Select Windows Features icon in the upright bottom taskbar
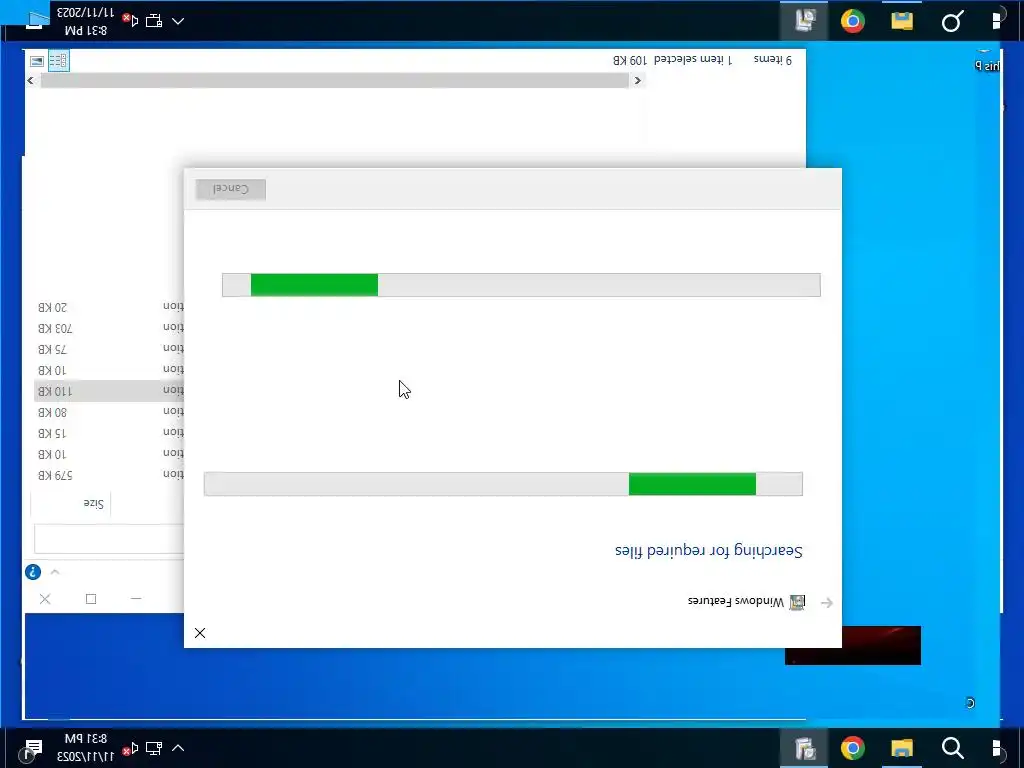Screen dimensions: 1024x768 click(804, 748)
